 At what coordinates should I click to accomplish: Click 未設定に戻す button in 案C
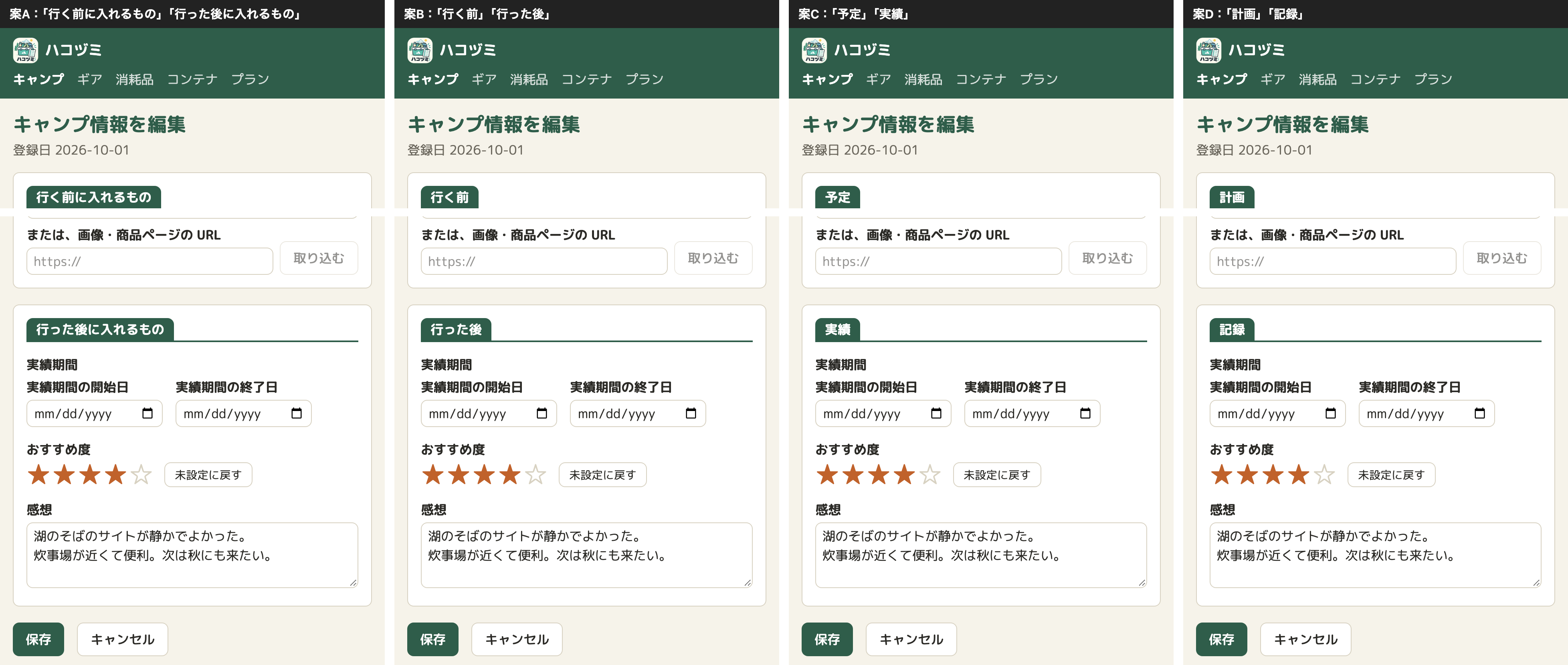coord(996,475)
